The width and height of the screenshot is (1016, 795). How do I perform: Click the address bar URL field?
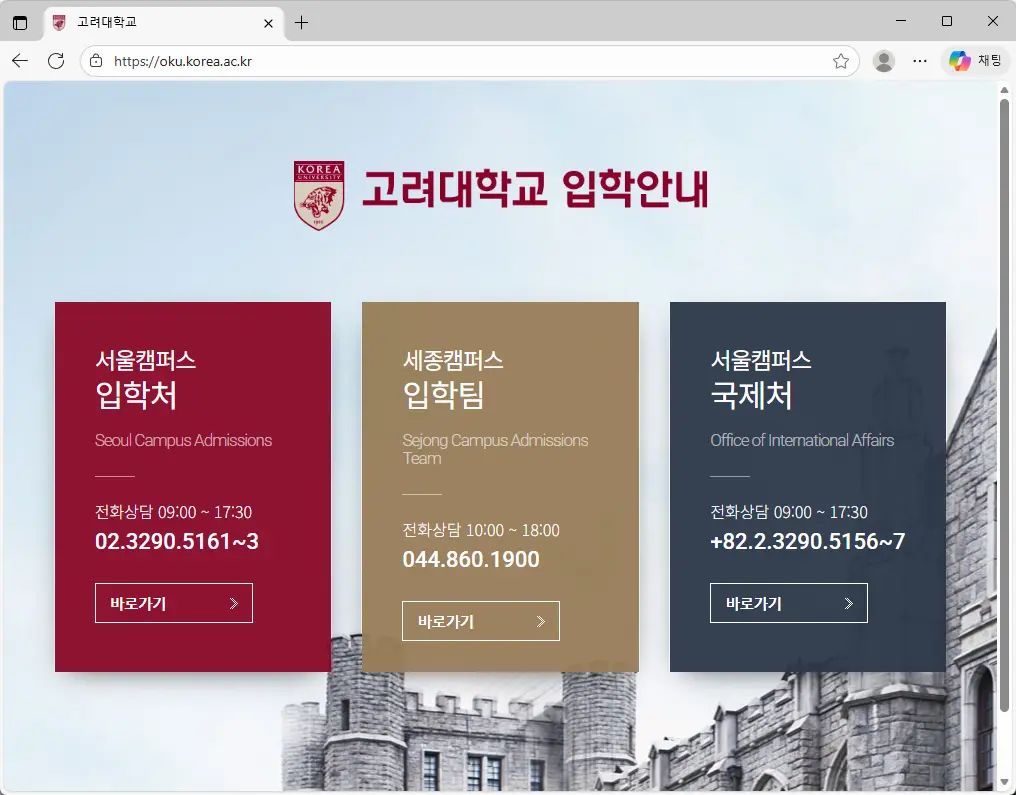click(400, 60)
